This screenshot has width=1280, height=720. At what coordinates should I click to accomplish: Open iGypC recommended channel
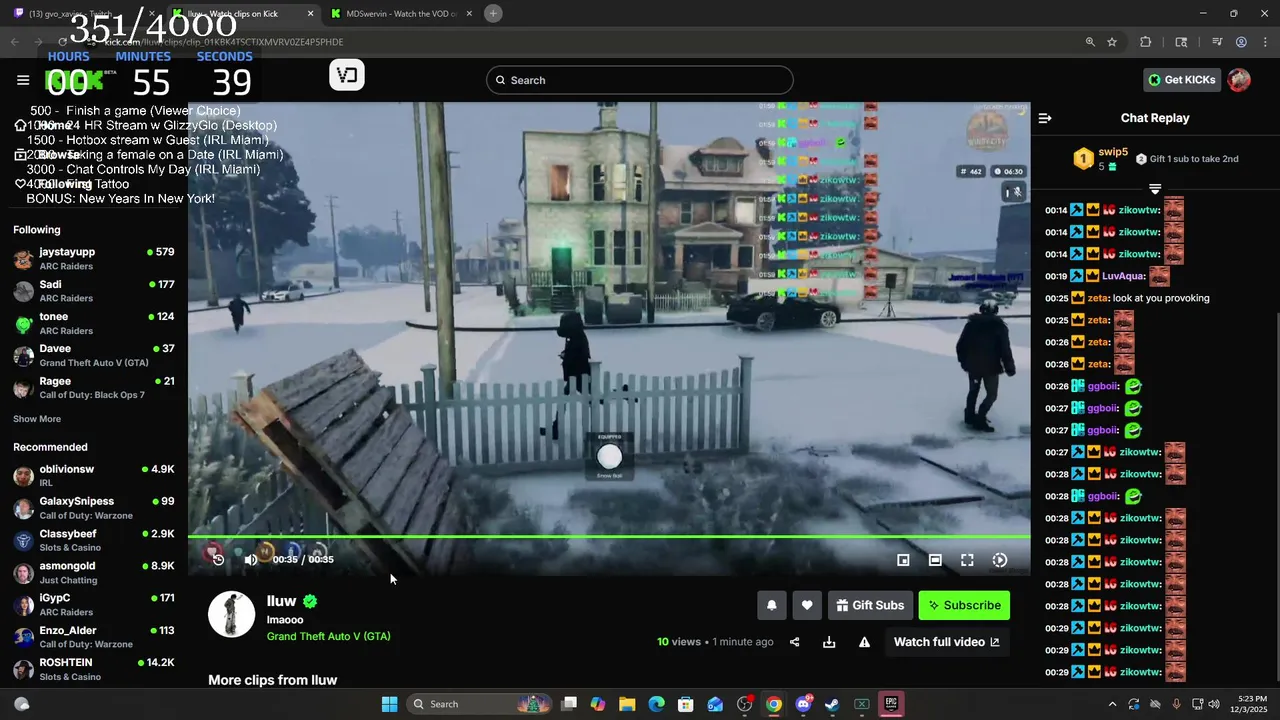[x=94, y=605]
